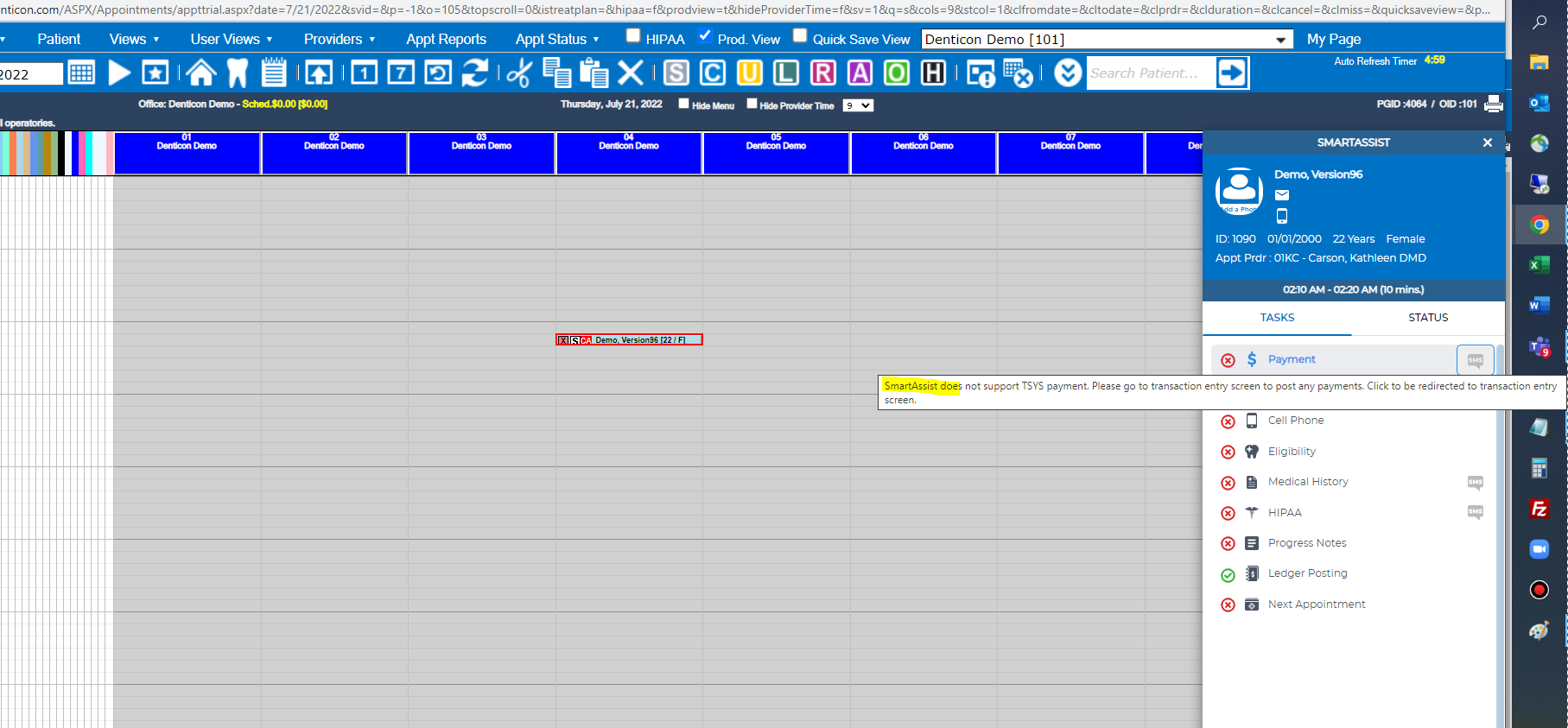Open Zoom from the taskbar
The width and height of the screenshot is (1568, 728).
tap(1539, 549)
